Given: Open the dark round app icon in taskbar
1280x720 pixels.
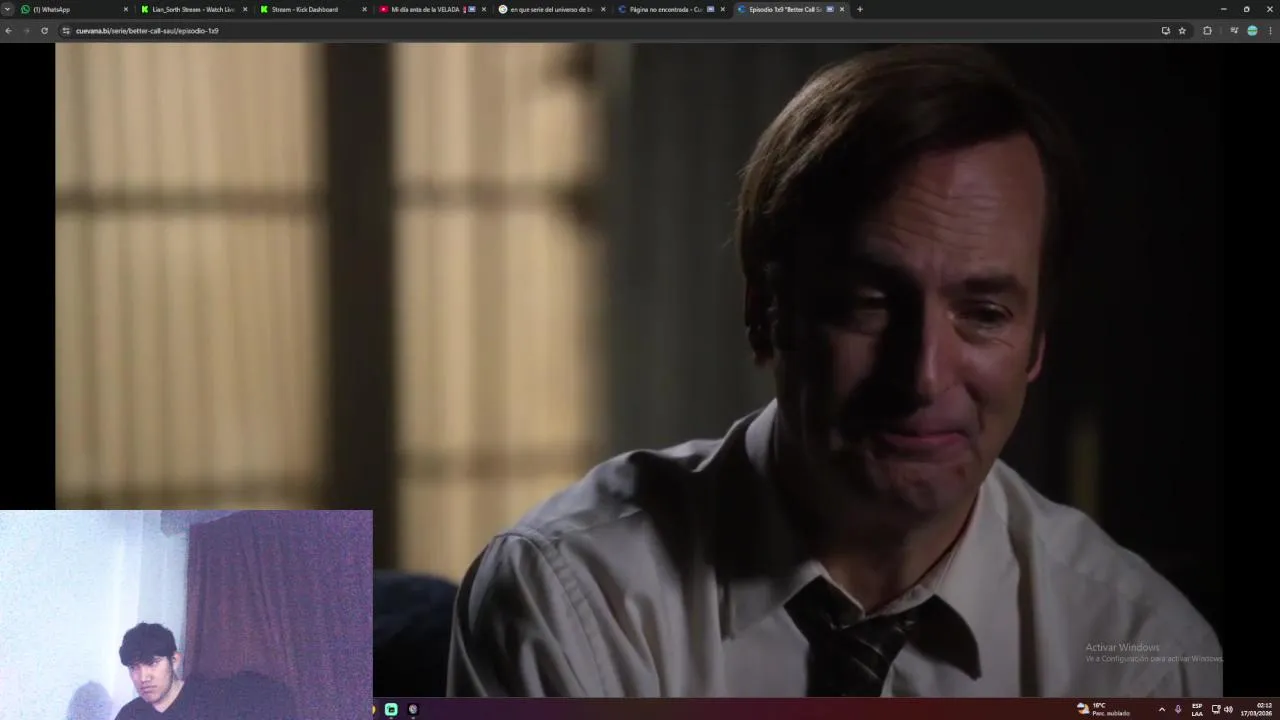Looking at the screenshot, I should pos(413,709).
